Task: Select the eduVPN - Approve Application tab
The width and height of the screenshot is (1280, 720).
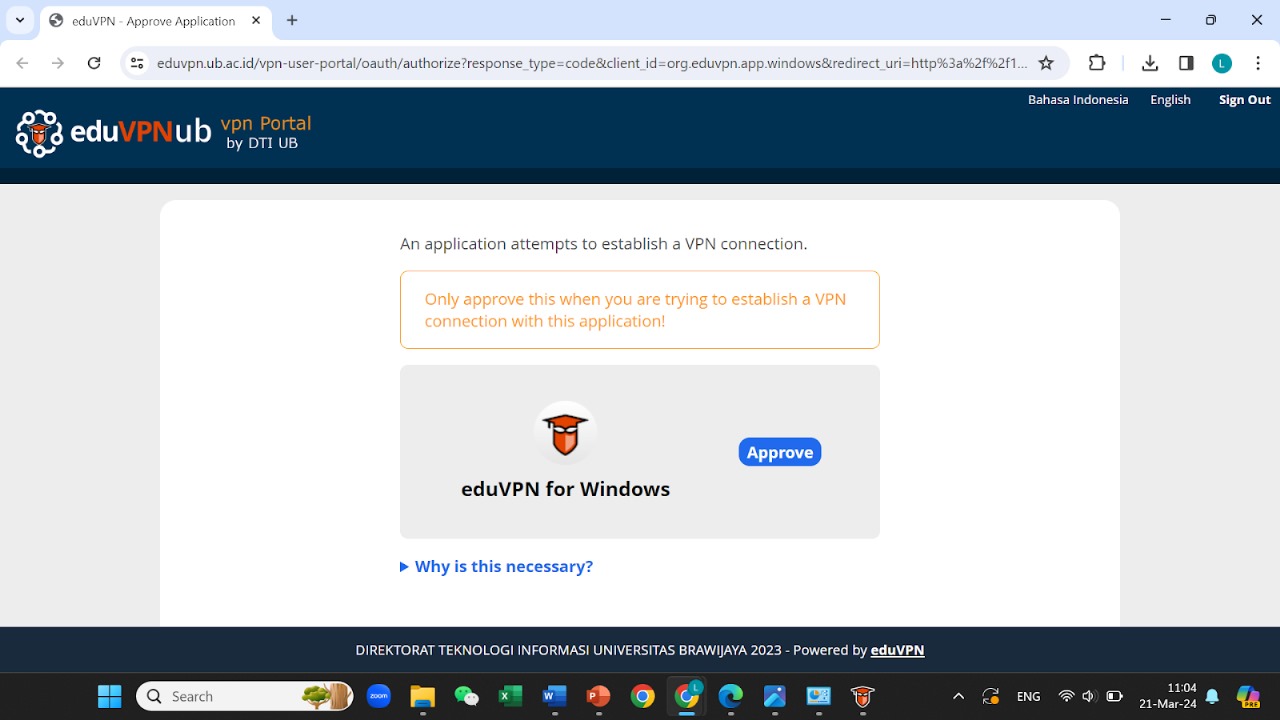Action: pos(156,21)
